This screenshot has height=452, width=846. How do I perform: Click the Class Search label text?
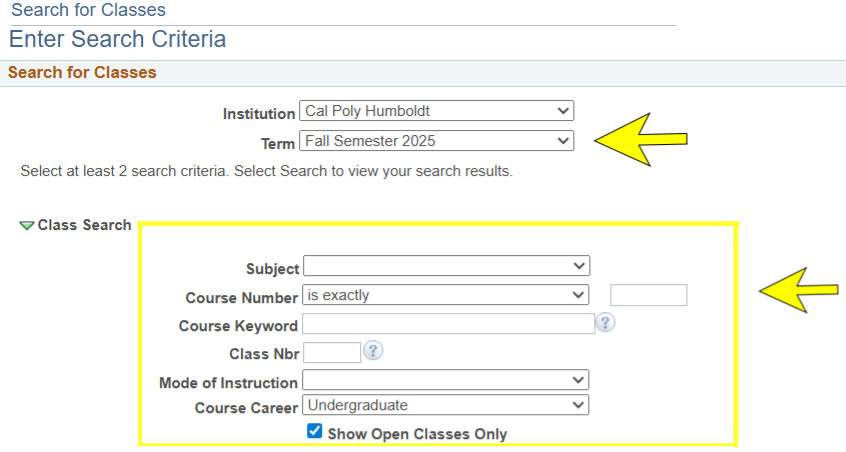pyautogui.click(x=84, y=225)
